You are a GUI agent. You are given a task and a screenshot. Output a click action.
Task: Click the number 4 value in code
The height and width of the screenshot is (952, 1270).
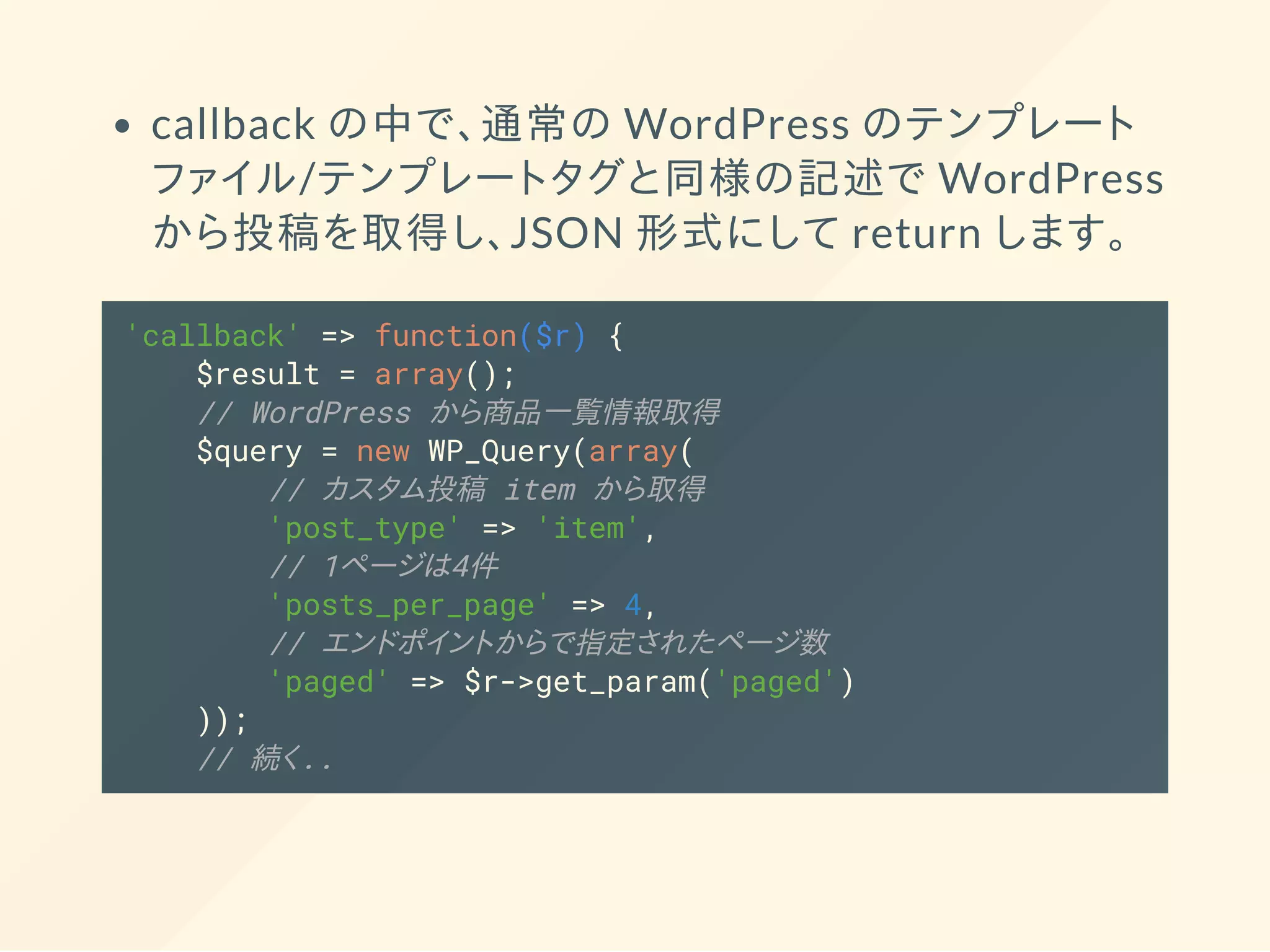(633, 604)
